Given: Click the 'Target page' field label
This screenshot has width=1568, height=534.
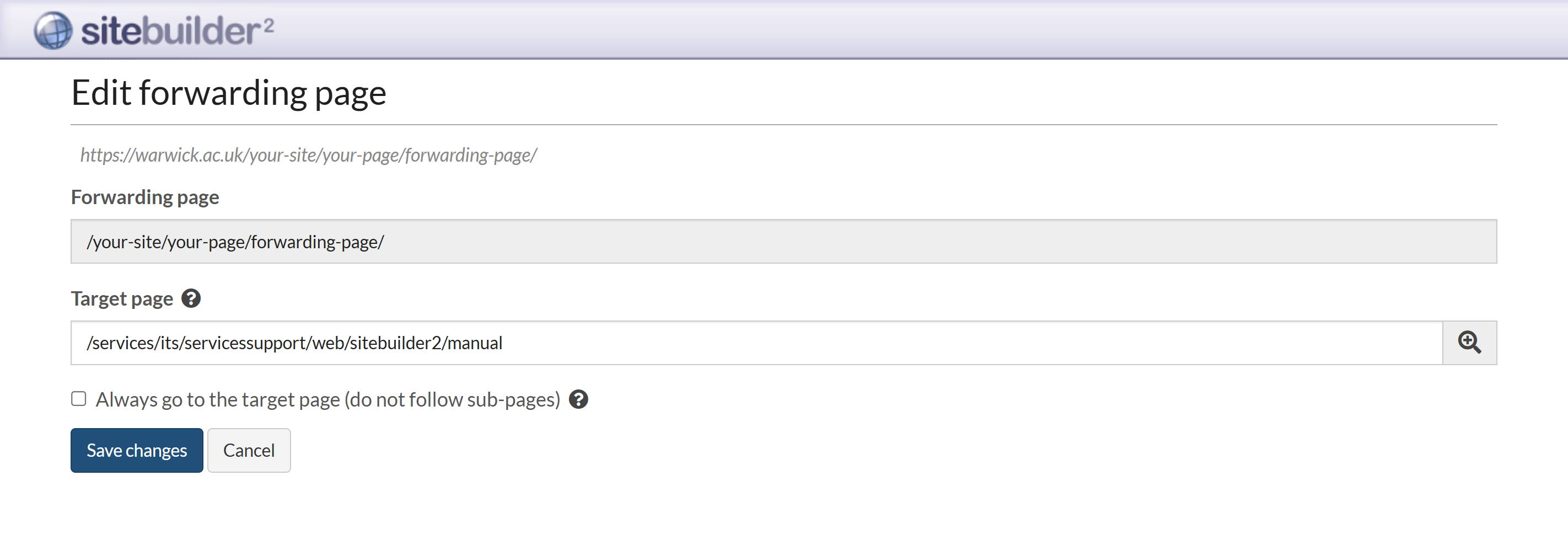Looking at the screenshot, I should (122, 299).
